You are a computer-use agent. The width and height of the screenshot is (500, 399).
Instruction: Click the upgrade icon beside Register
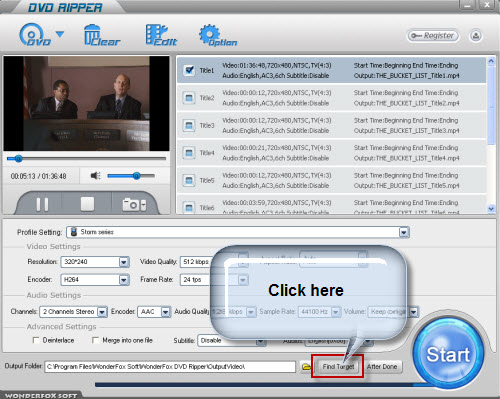476,36
